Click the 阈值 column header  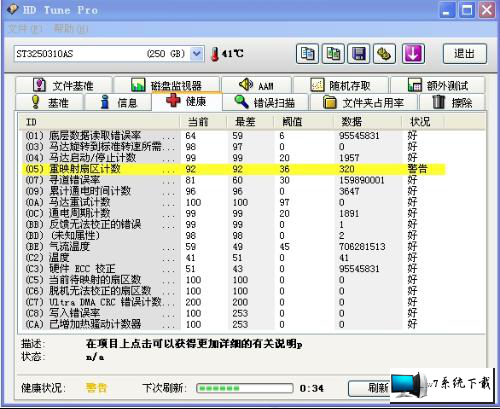(x=304, y=122)
